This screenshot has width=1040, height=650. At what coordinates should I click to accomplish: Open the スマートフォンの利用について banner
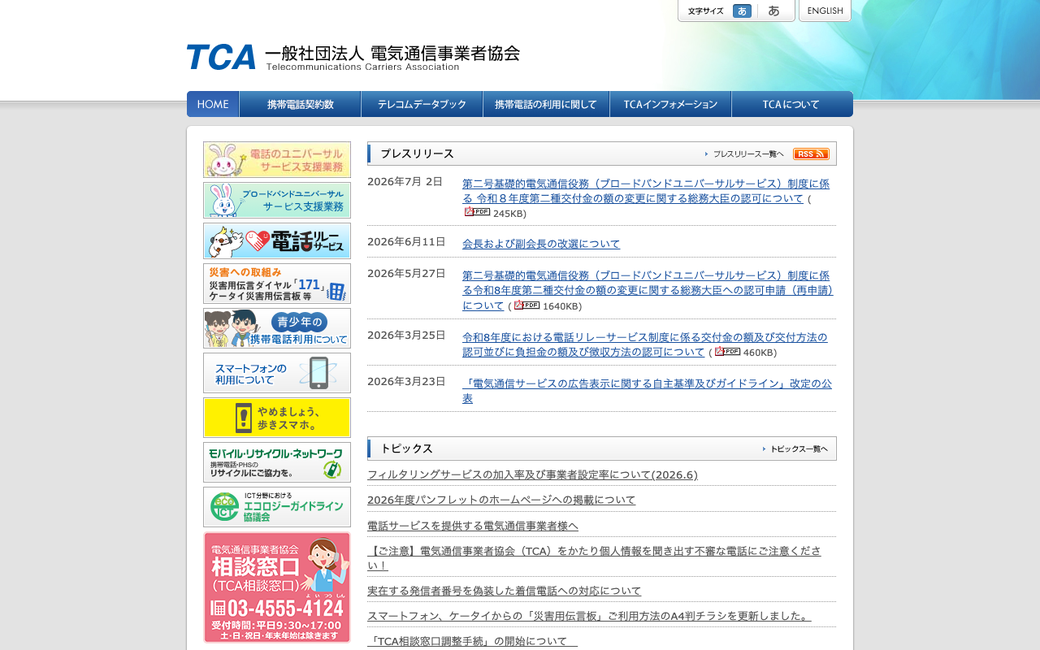[277, 373]
